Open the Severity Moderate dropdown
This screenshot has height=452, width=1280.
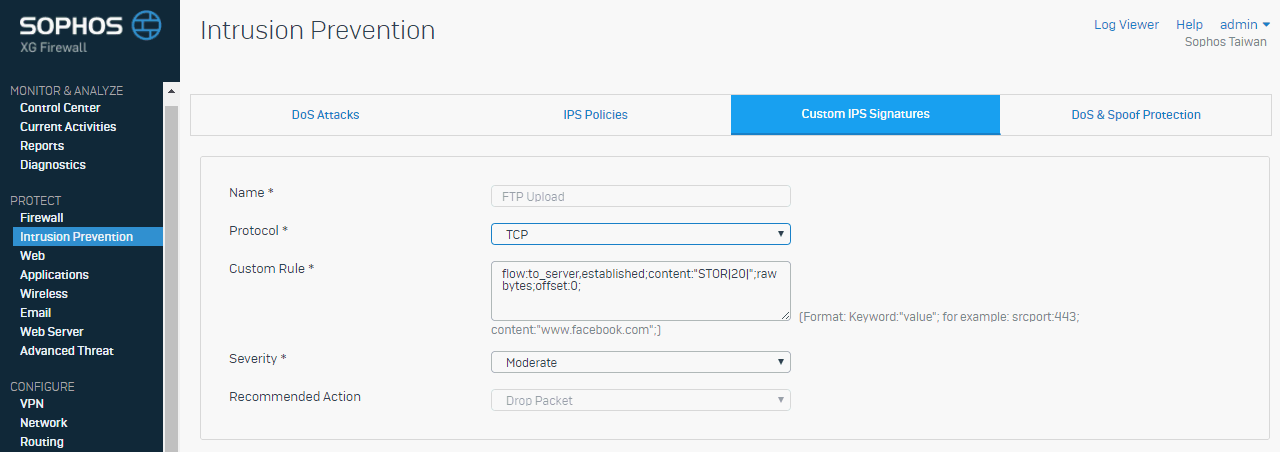click(x=640, y=362)
